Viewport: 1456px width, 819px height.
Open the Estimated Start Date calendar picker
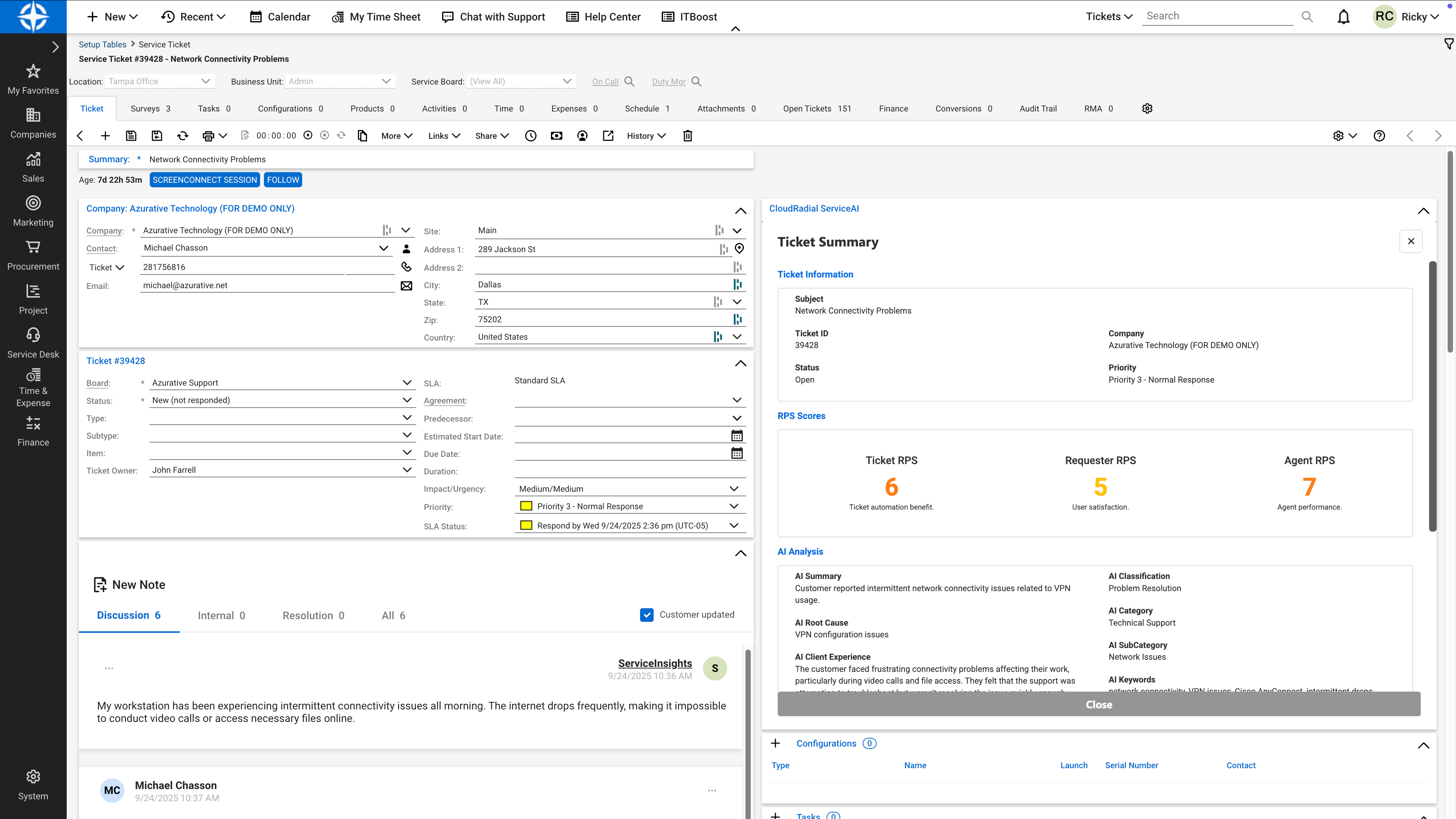(737, 436)
